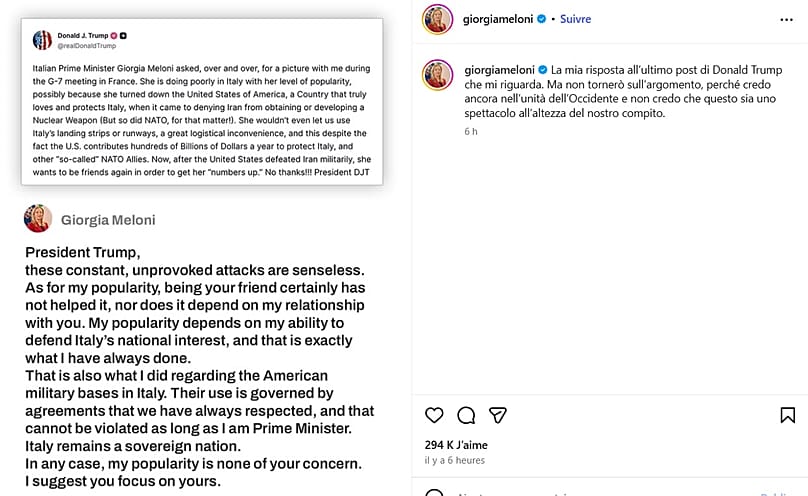Click the 'il y a 6 heures' timestamp
The width and height of the screenshot is (808, 496).
454,460
